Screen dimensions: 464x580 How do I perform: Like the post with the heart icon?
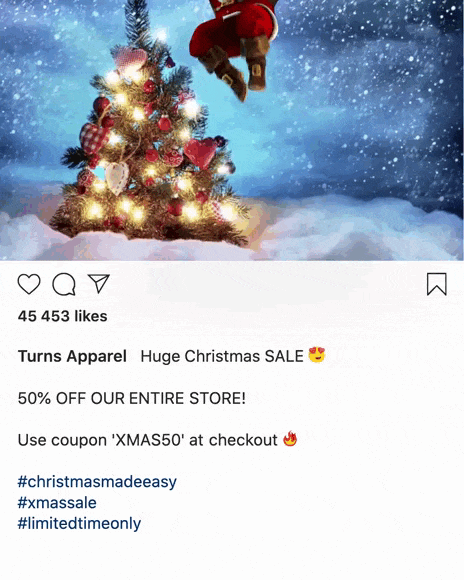tap(29, 284)
